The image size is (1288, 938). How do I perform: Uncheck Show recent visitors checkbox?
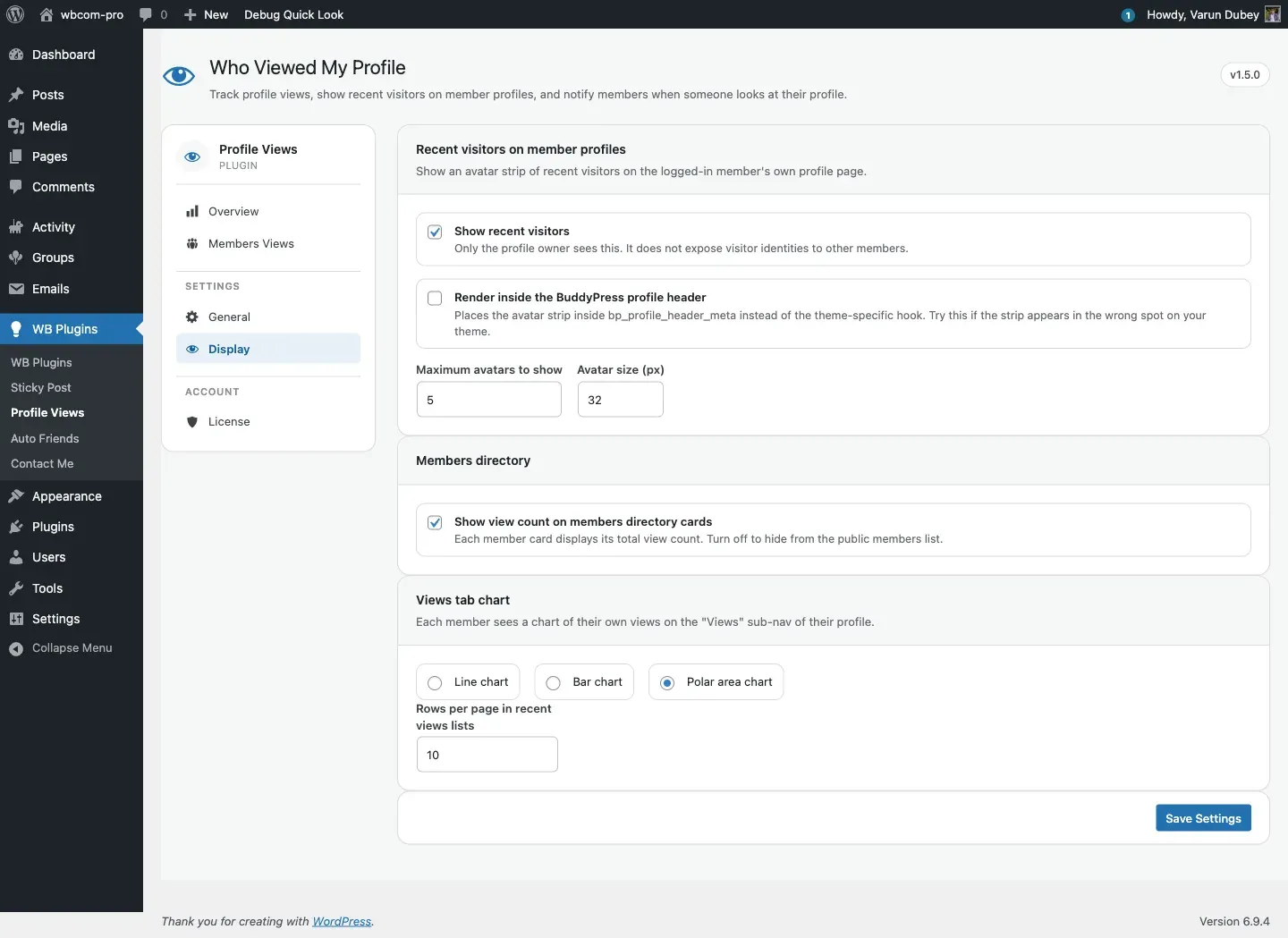click(435, 232)
